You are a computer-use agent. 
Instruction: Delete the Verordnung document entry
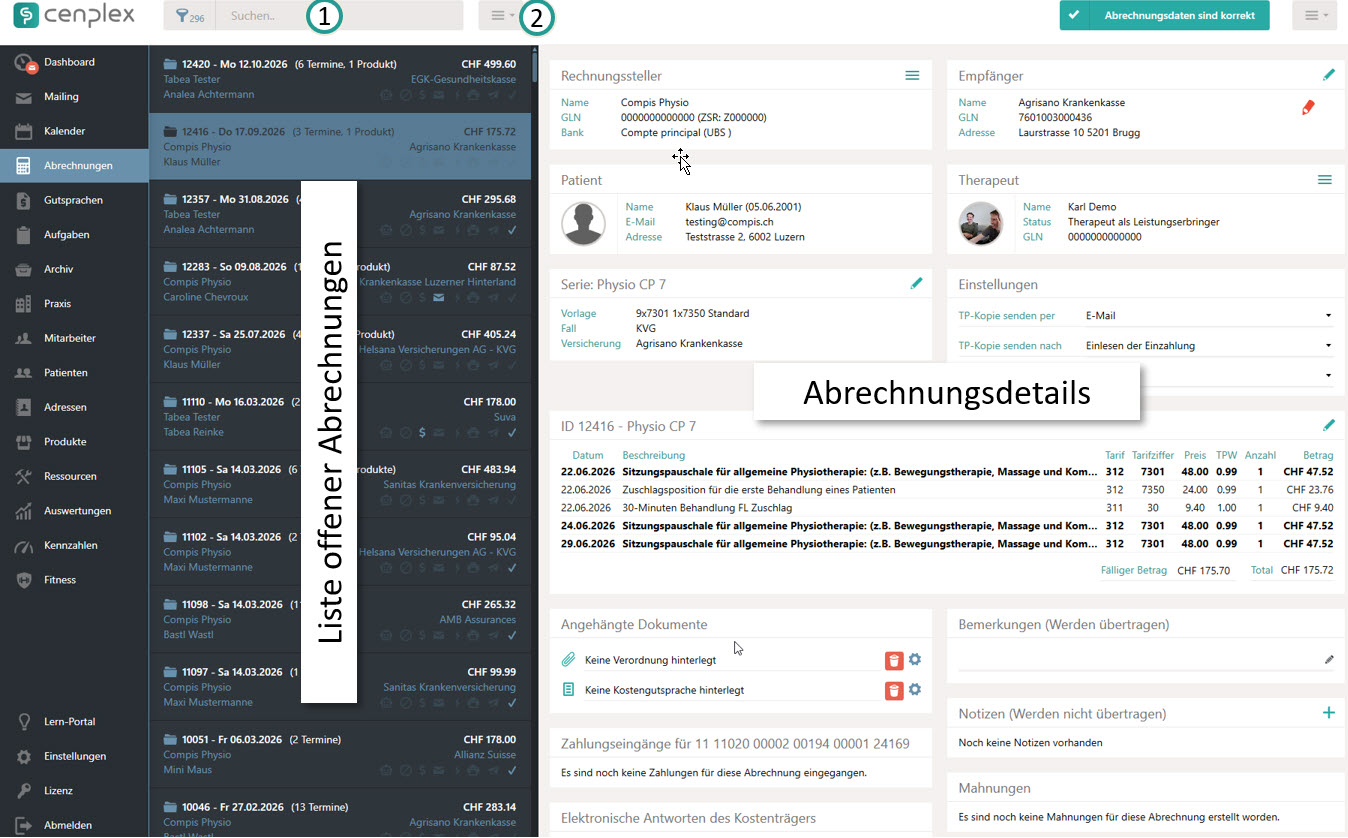[894, 660]
